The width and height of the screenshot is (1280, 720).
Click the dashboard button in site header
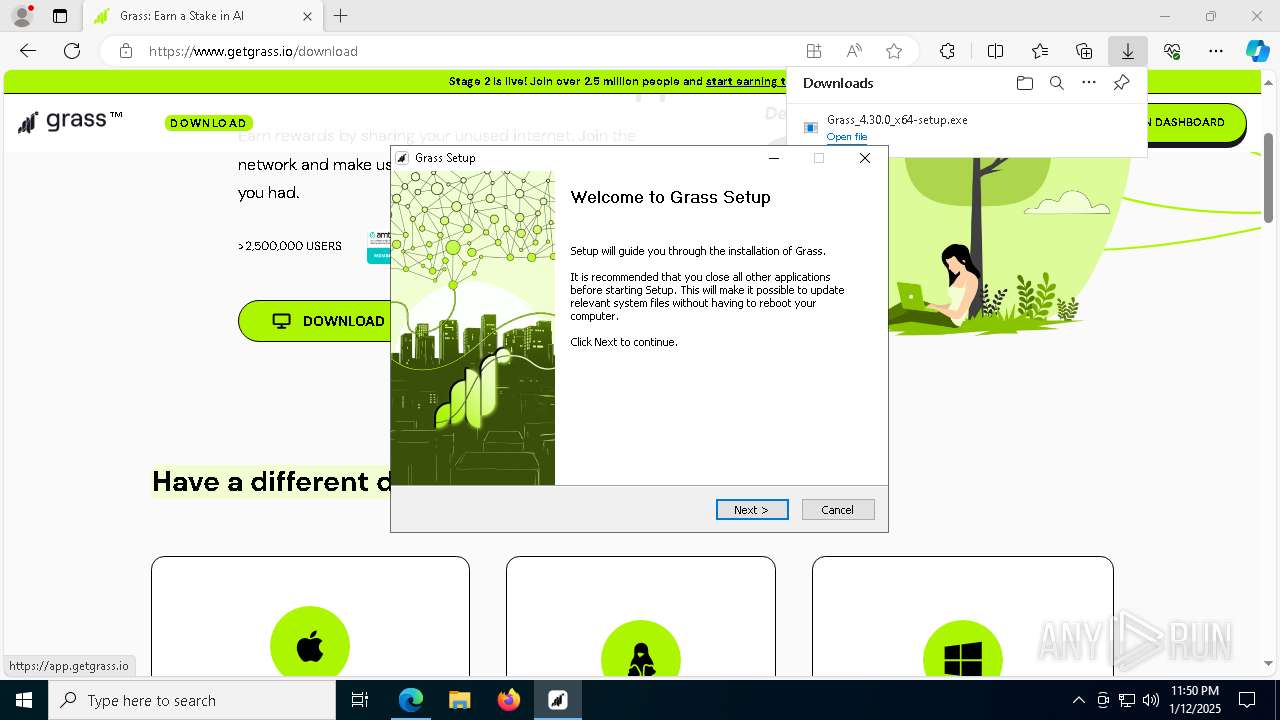pyautogui.click(x=1195, y=122)
